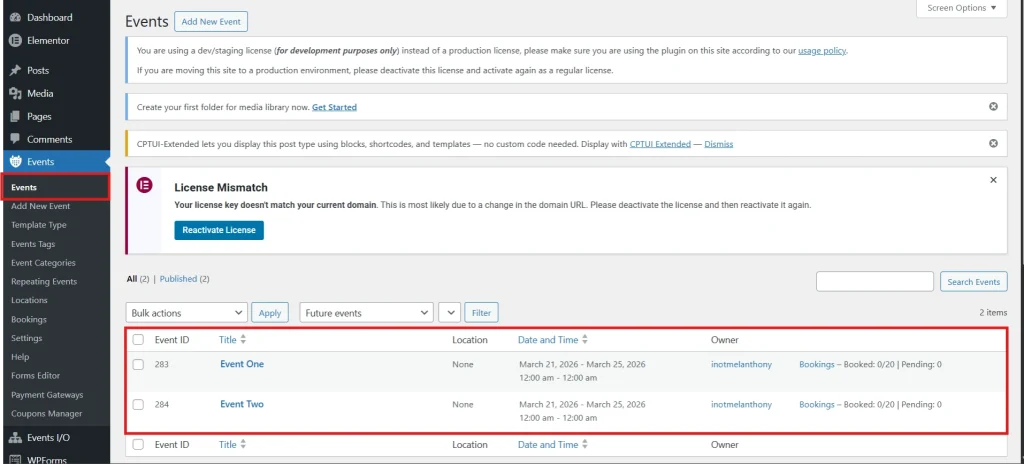Click the Pages icon in the sidebar

tap(16, 116)
